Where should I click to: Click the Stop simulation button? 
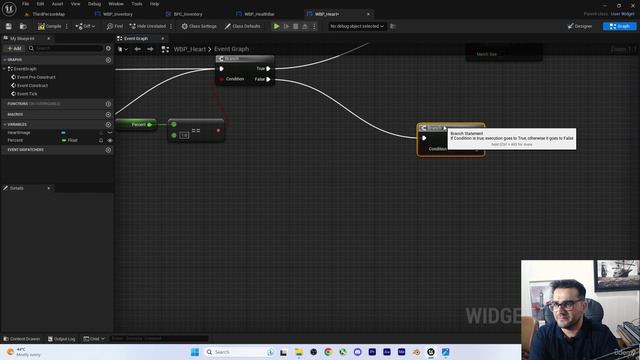296,26
